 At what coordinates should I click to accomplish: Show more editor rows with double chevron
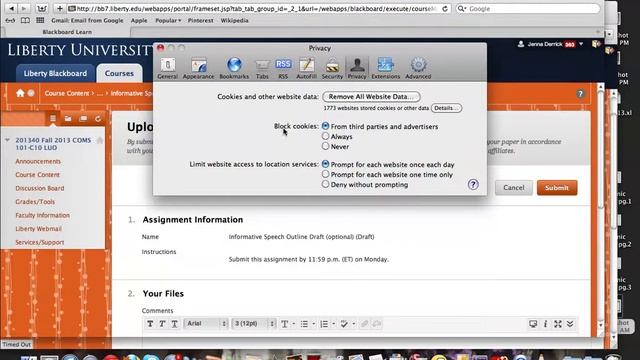tap(570, 324)
